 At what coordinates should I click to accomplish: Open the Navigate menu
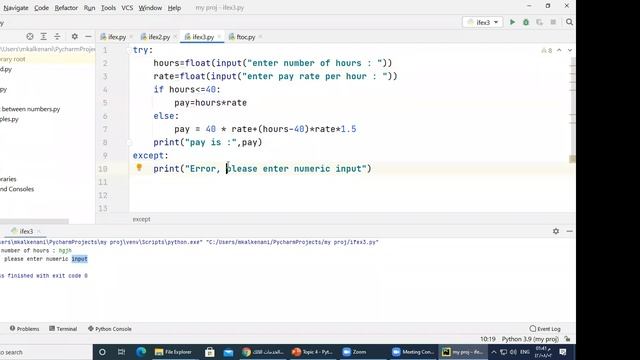coord(16,8)
